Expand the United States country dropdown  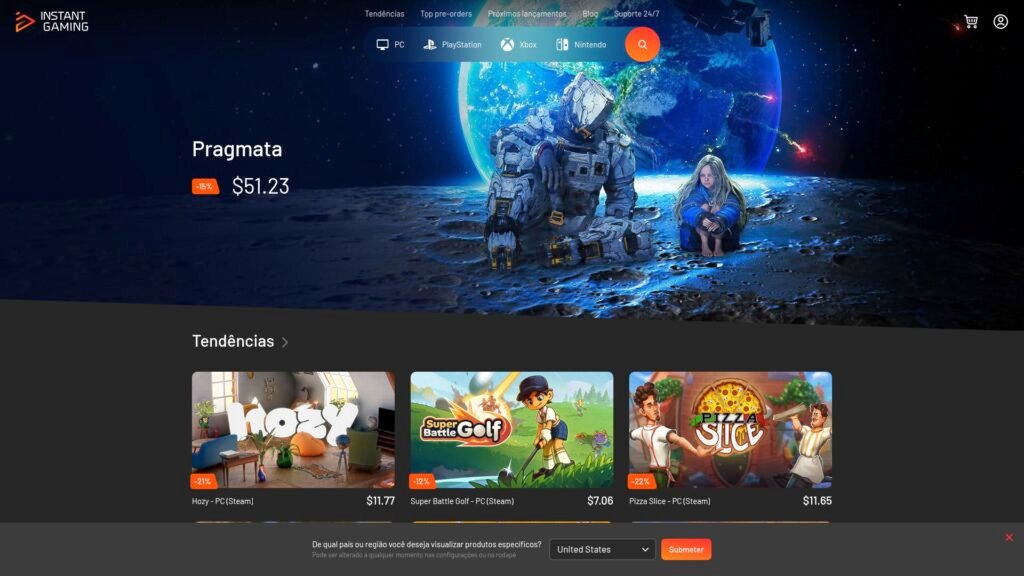602,549
